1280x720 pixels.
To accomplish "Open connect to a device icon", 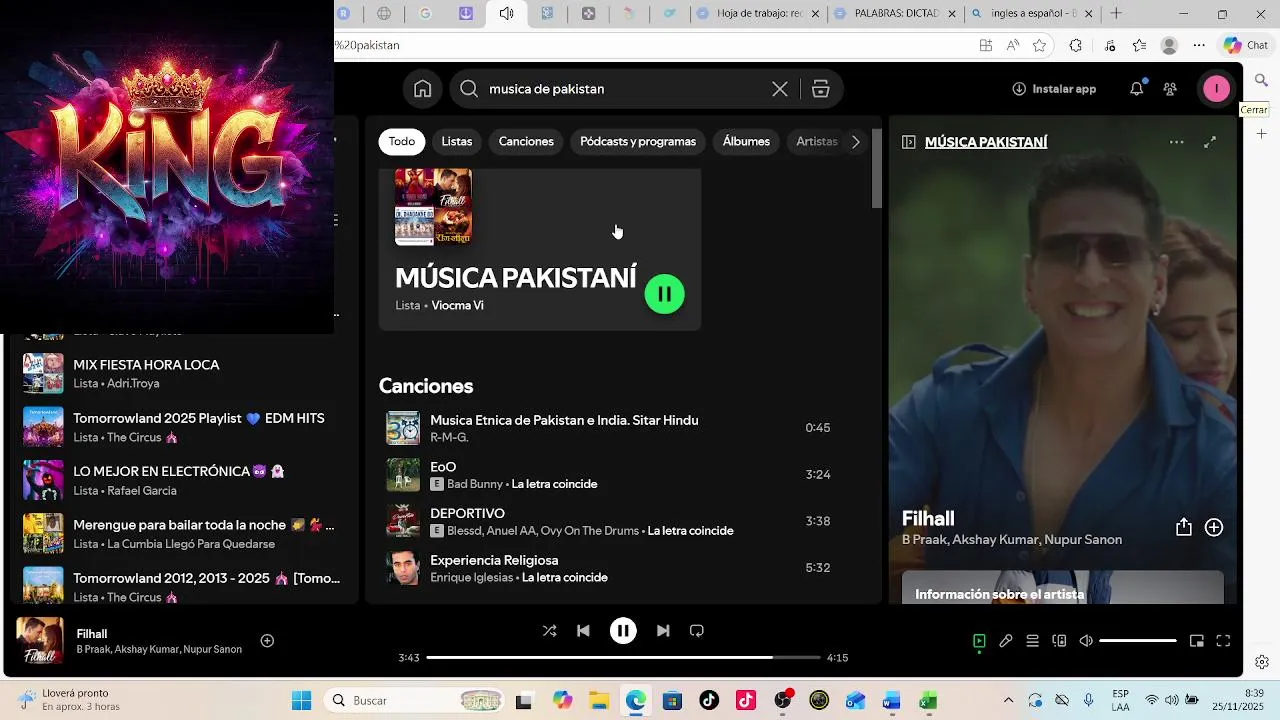I will pos(1059,641).
